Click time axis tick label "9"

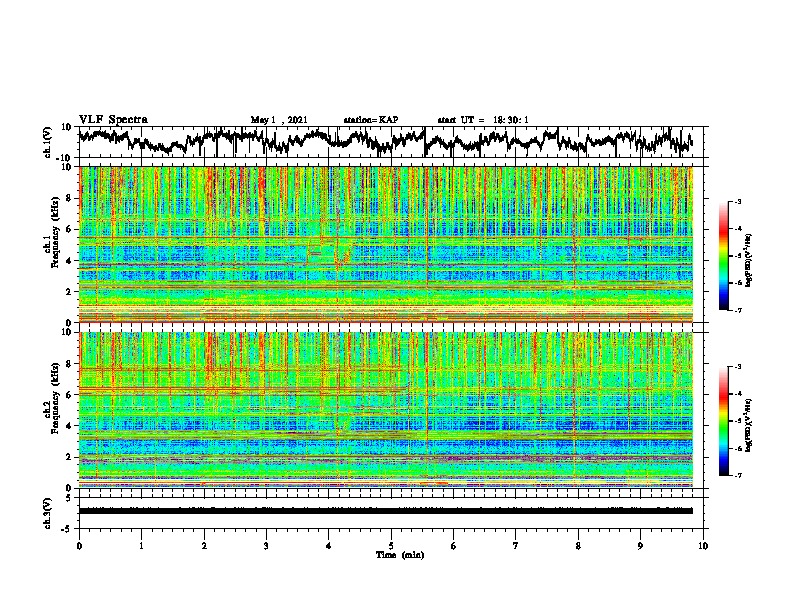(640, 545)
